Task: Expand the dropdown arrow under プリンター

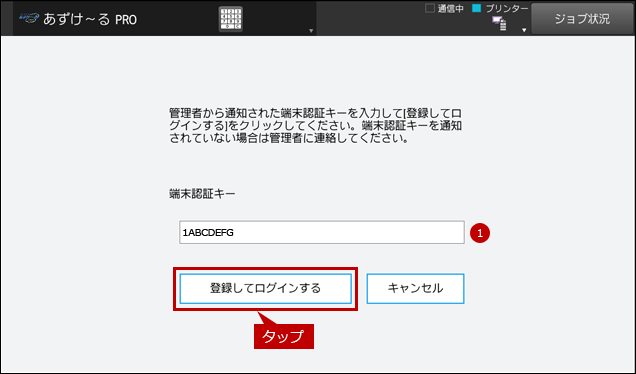Action: (x=524, y=30)
